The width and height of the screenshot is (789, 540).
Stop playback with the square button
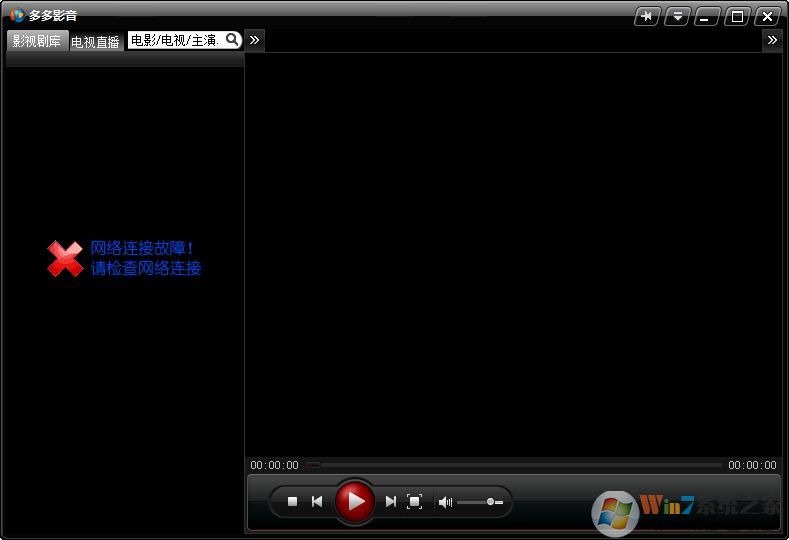coord(292,502)
